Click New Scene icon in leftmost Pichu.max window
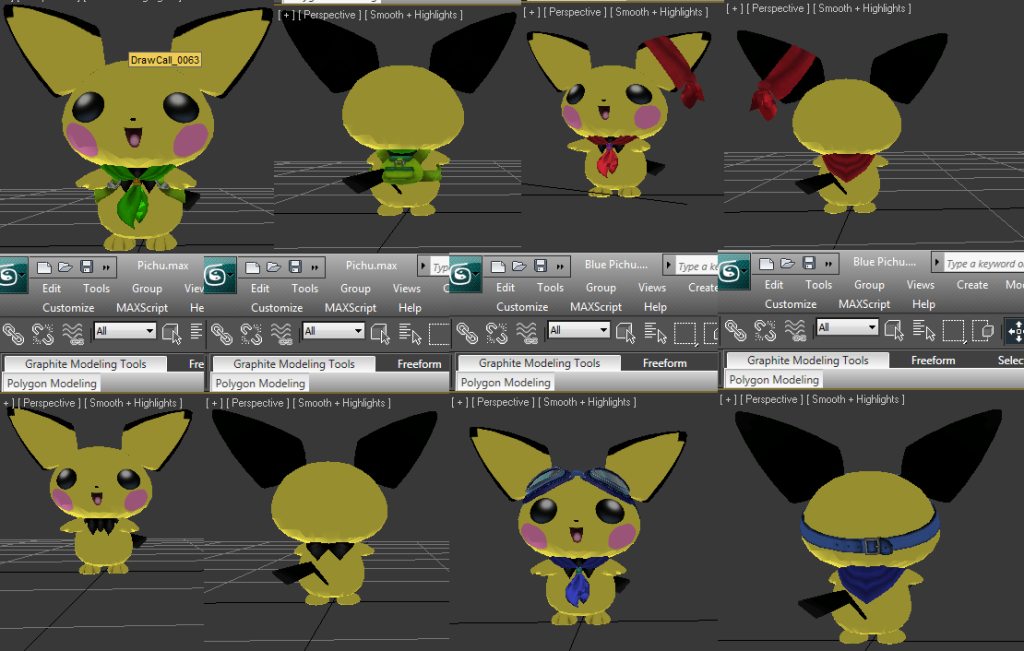This screenshot has height=651, width=1024. [x=44, y=266]
